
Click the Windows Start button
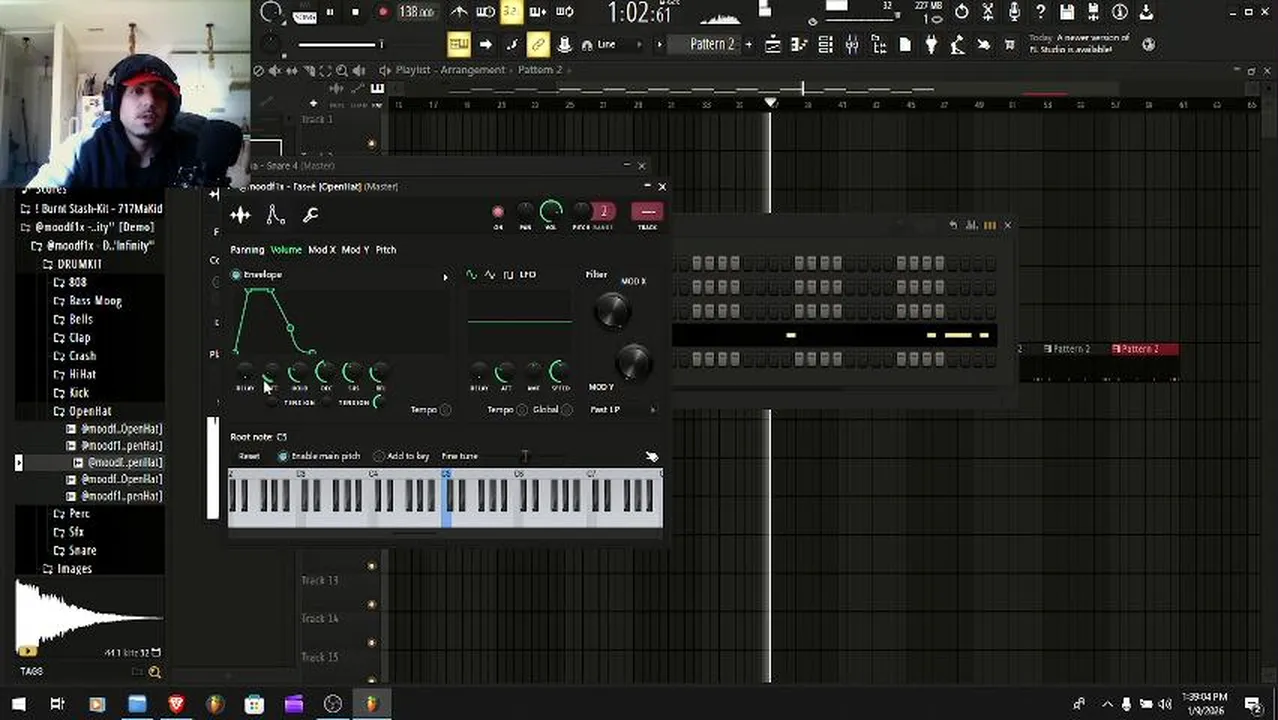18,704
